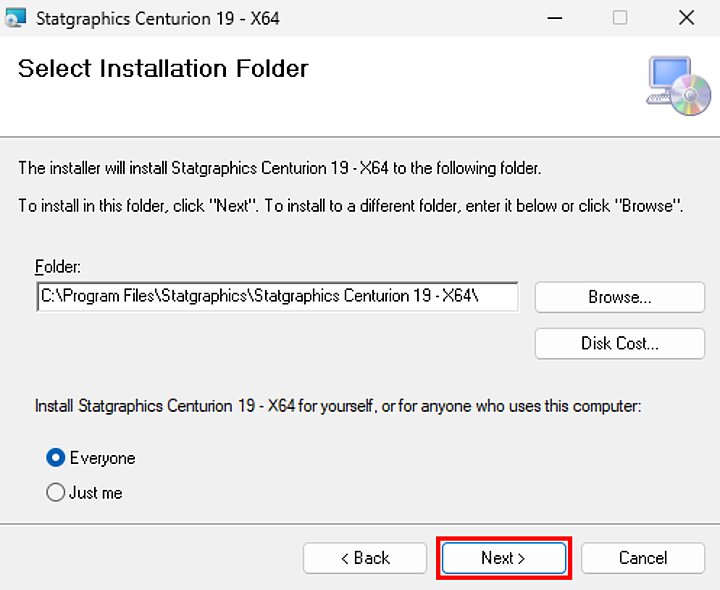Click the "Folder:" field label
Screen dimensions: 720x590
tap(57, 267)
